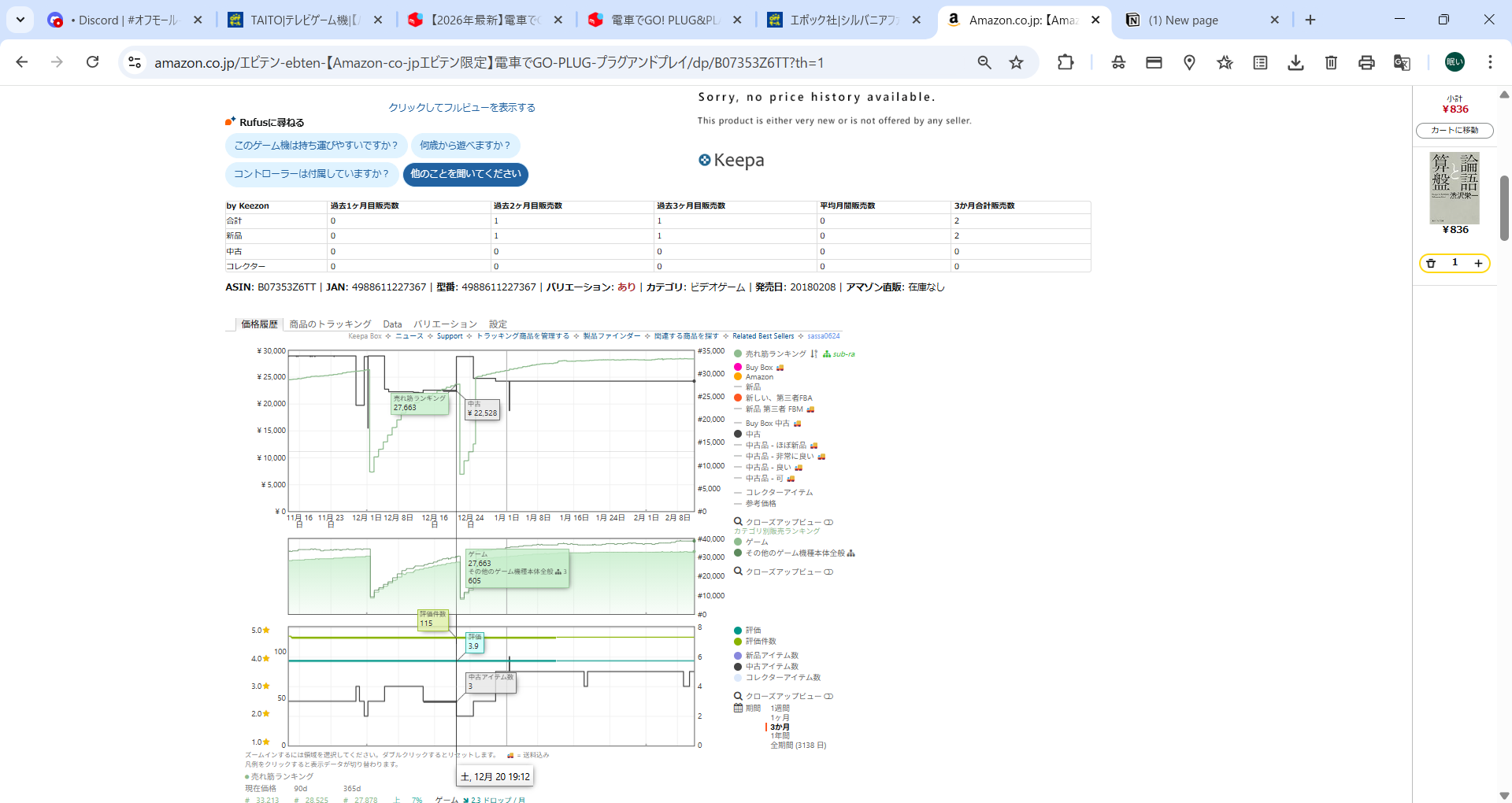Open the payment card toolbar icon
This screenshot has height=803, width=1512.
[x=1154, y=62]
